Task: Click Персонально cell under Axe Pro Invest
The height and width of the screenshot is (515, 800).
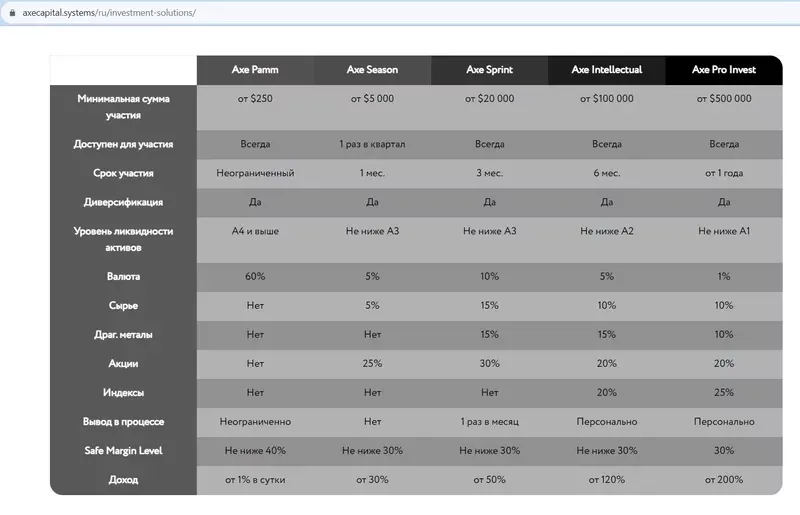Action: click(724, 422)
